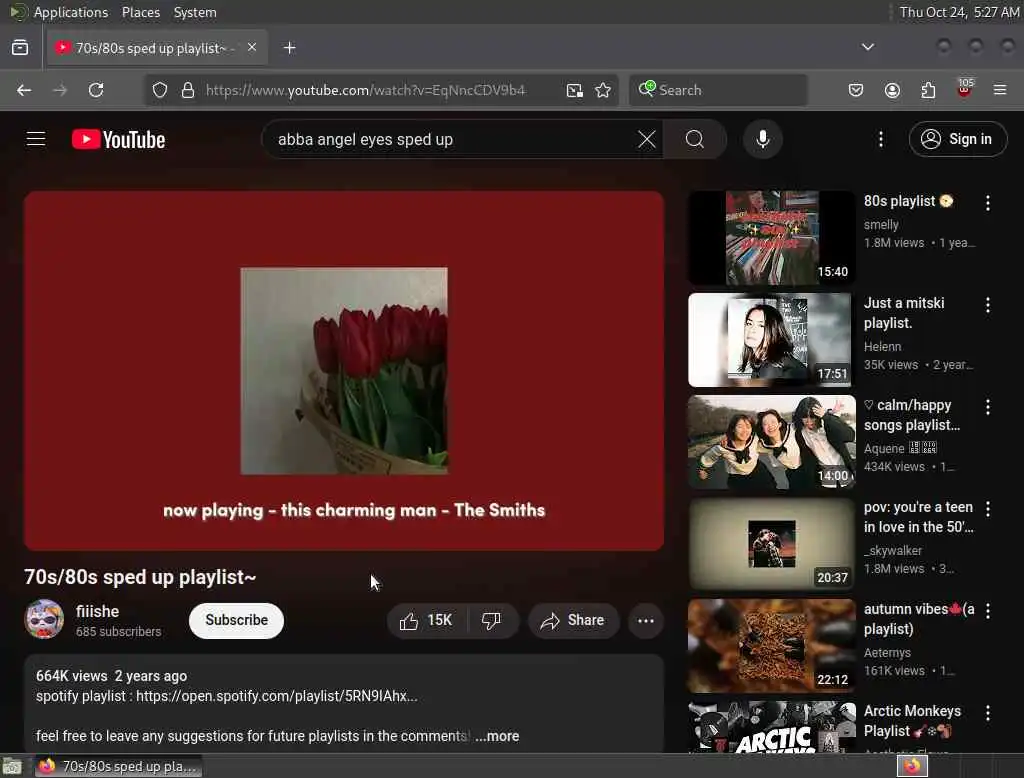
Task: Open options for 80s playlist video
Action: (x=987, y=203)
